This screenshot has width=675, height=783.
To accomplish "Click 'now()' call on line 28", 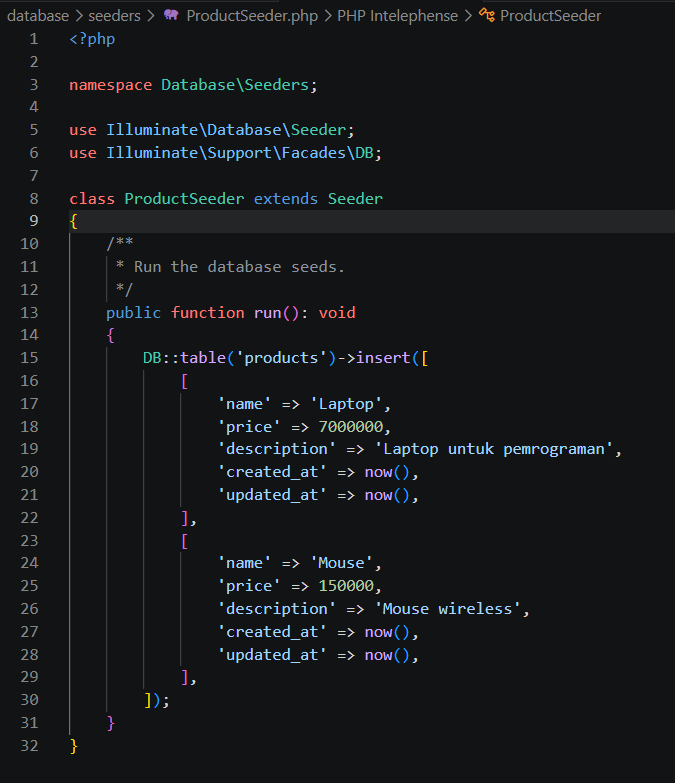I will click(x=387, y=655).
